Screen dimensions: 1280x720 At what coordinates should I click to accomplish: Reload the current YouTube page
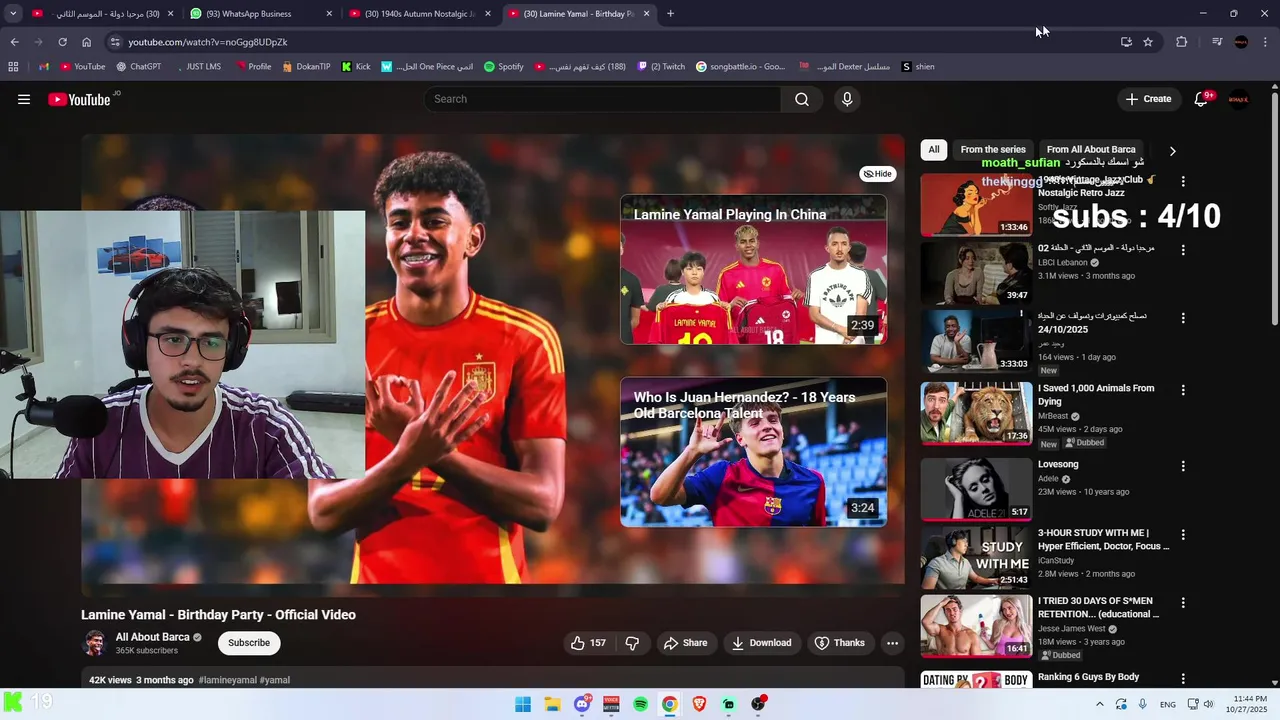(62, 42)
